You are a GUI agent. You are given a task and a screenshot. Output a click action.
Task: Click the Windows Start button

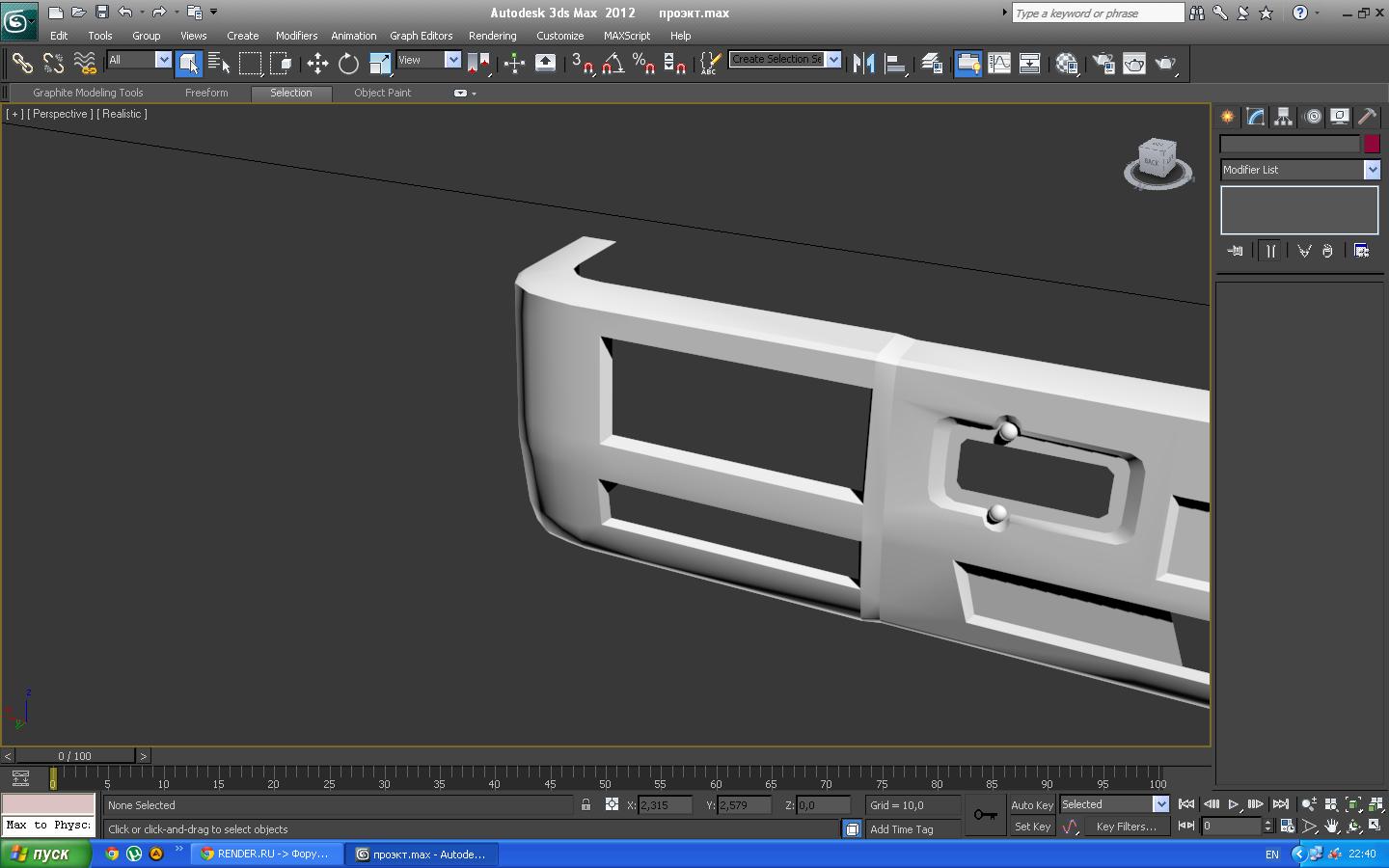45,854
